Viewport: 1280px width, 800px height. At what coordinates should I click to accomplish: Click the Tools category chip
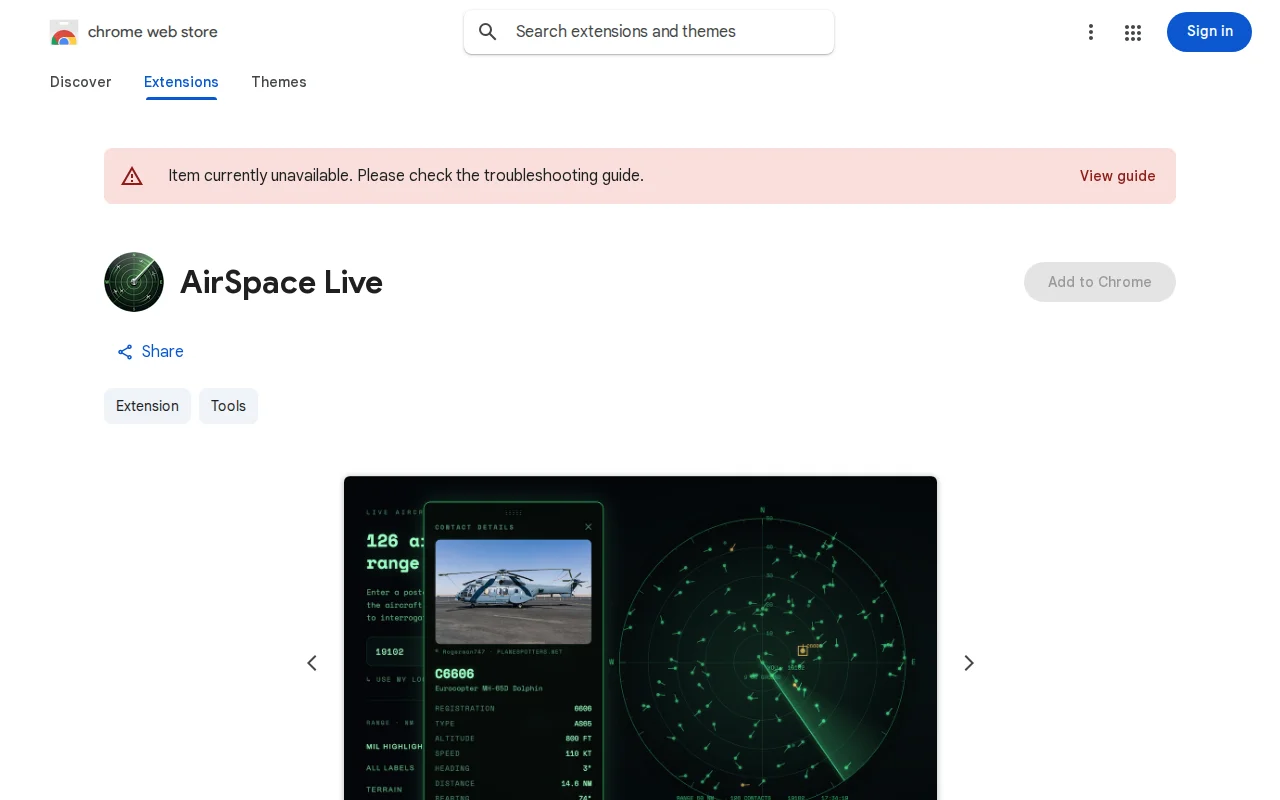228,406
